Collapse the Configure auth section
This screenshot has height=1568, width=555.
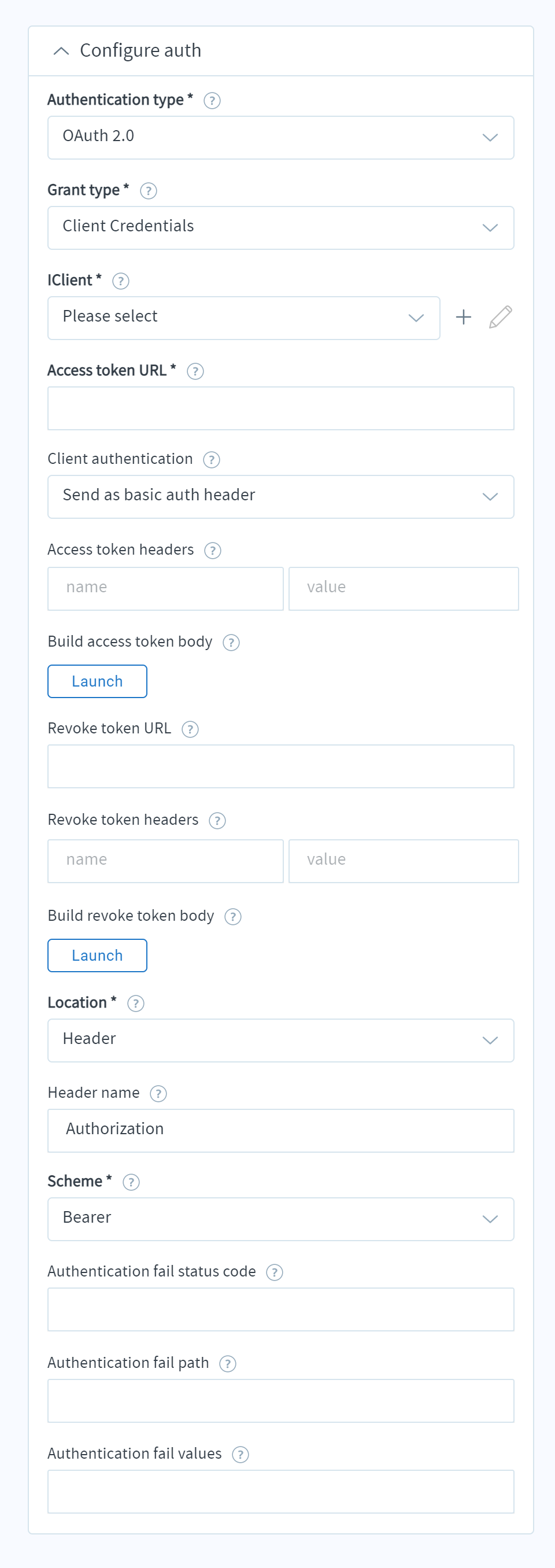tap(61, 51)
